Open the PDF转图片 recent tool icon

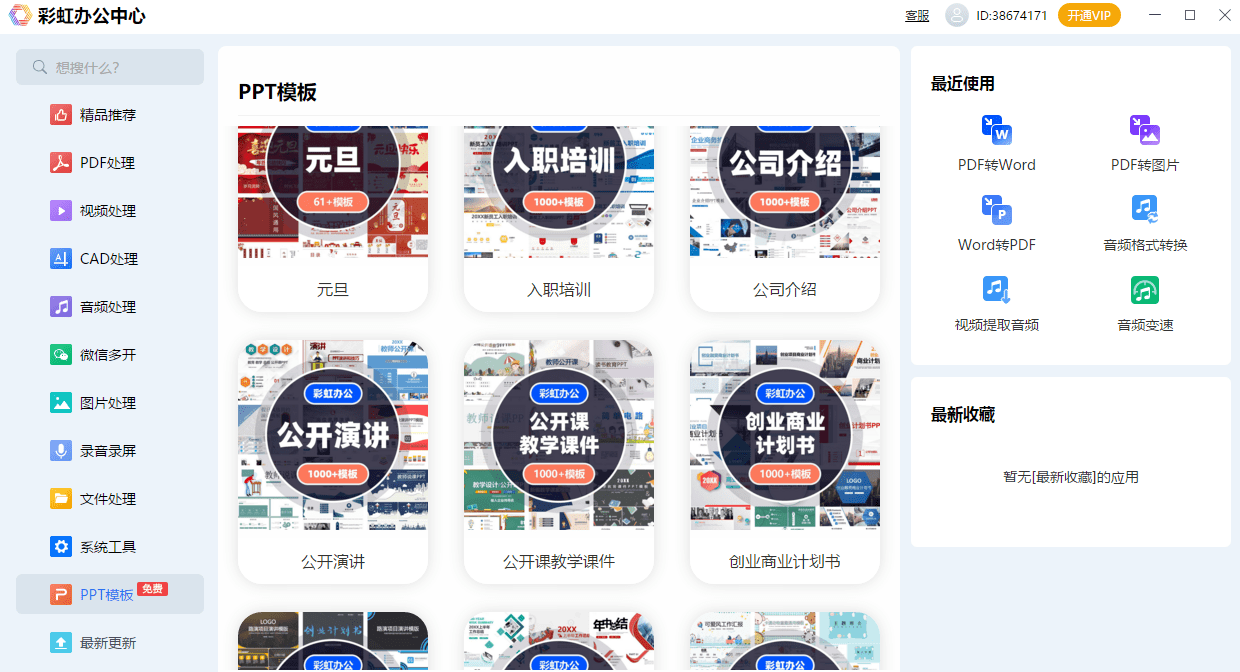point(1145,130)
